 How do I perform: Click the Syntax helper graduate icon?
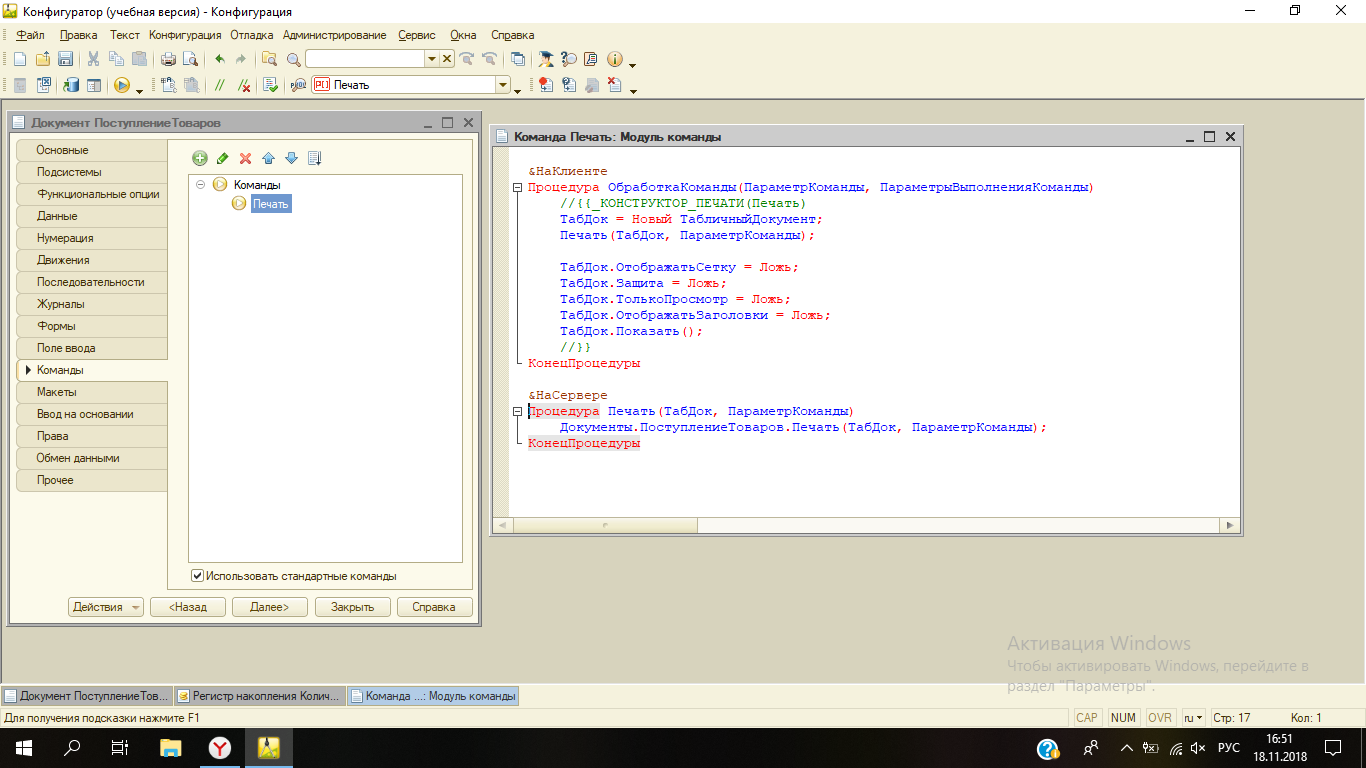pyautogui.click(x=546, y=59)
